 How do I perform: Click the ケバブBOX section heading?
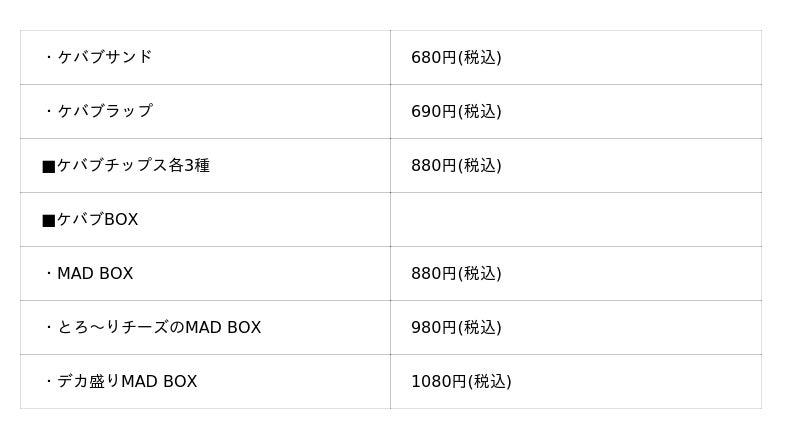tap(97, 219)
